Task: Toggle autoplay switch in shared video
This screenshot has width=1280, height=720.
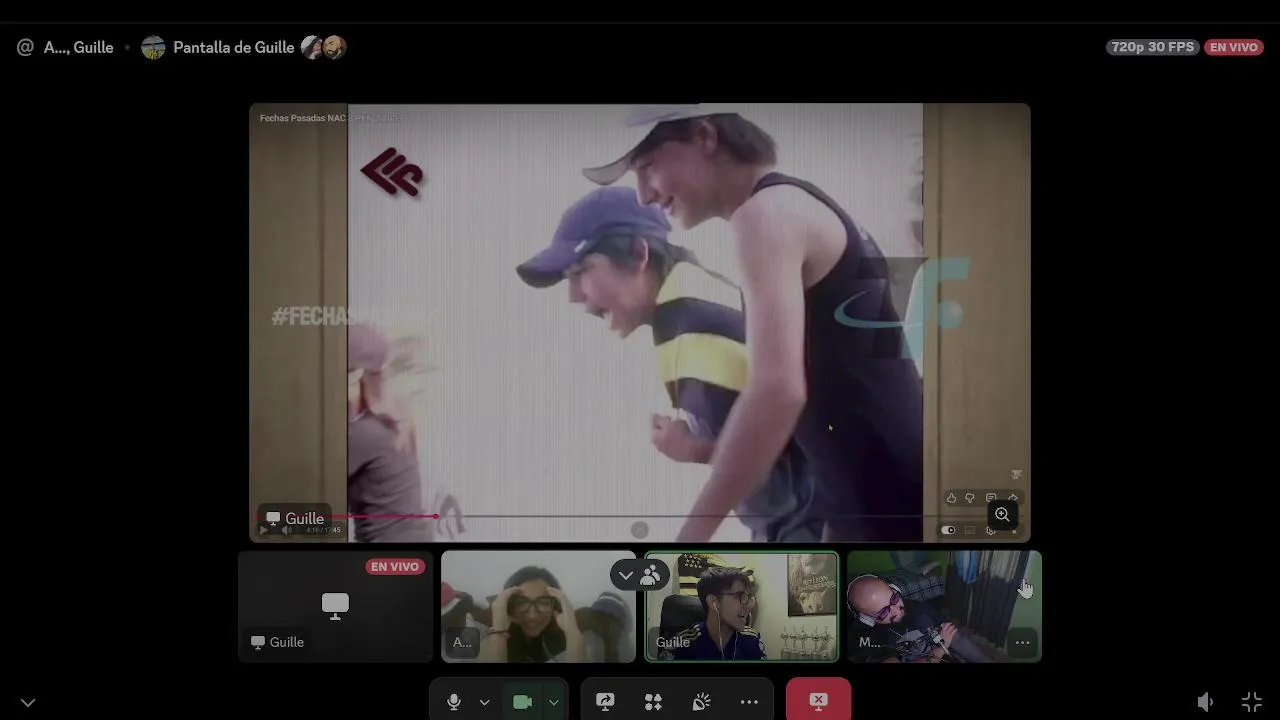Action: coord(948,530)
